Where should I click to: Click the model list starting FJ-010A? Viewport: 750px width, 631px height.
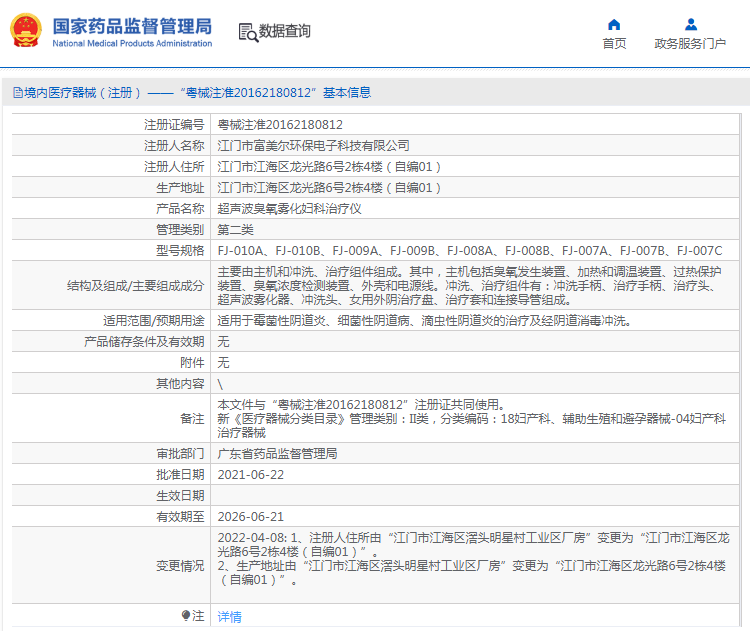(470, 251)
